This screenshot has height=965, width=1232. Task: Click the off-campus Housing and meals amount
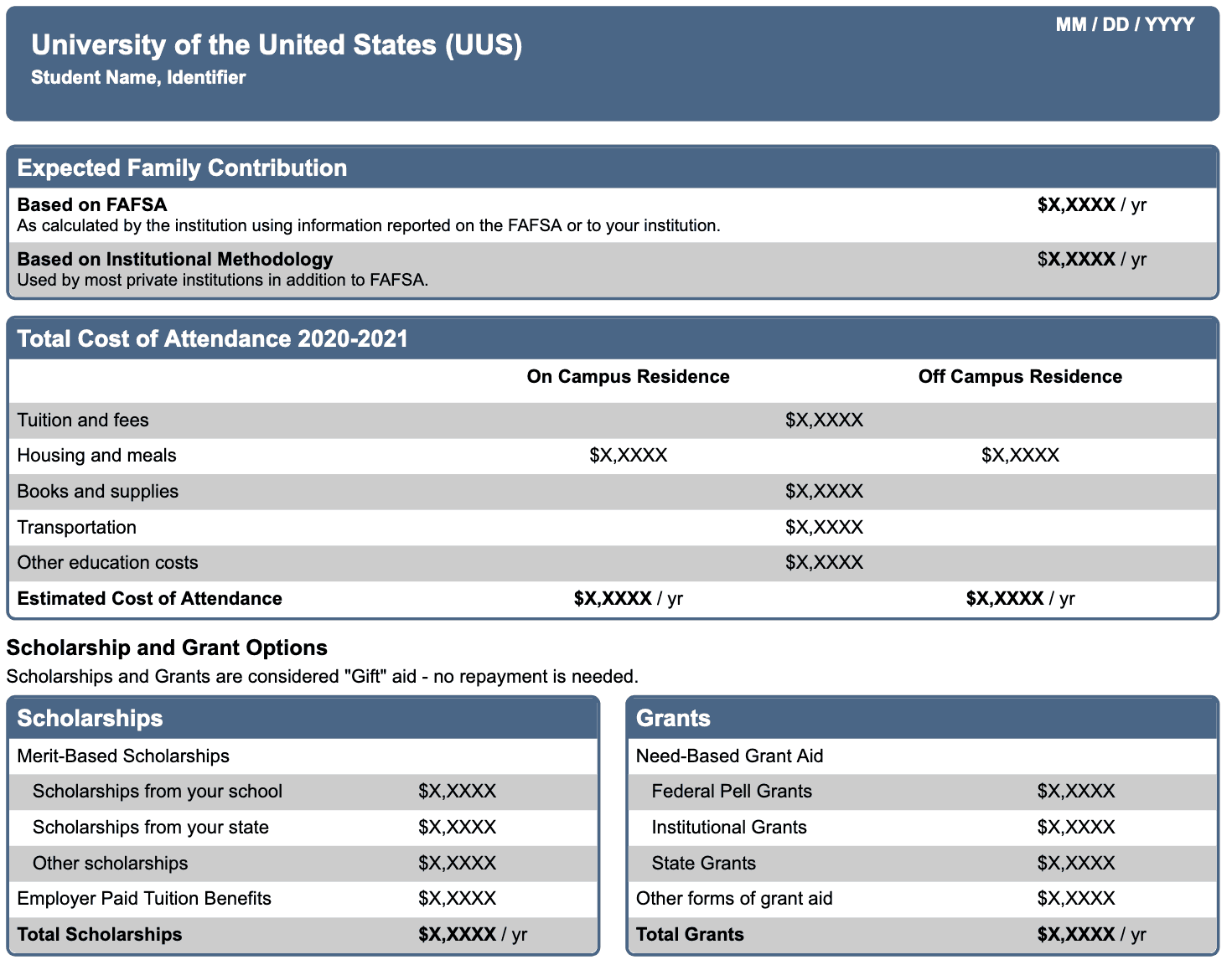click(x=1020, y=456)
